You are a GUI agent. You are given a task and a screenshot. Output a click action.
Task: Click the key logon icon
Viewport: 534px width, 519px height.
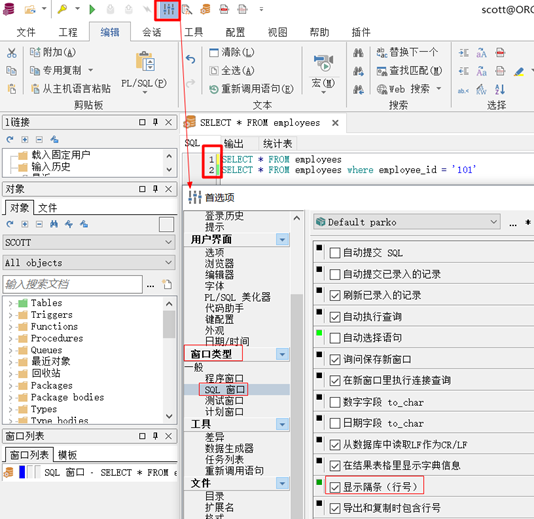pos(62,9)
